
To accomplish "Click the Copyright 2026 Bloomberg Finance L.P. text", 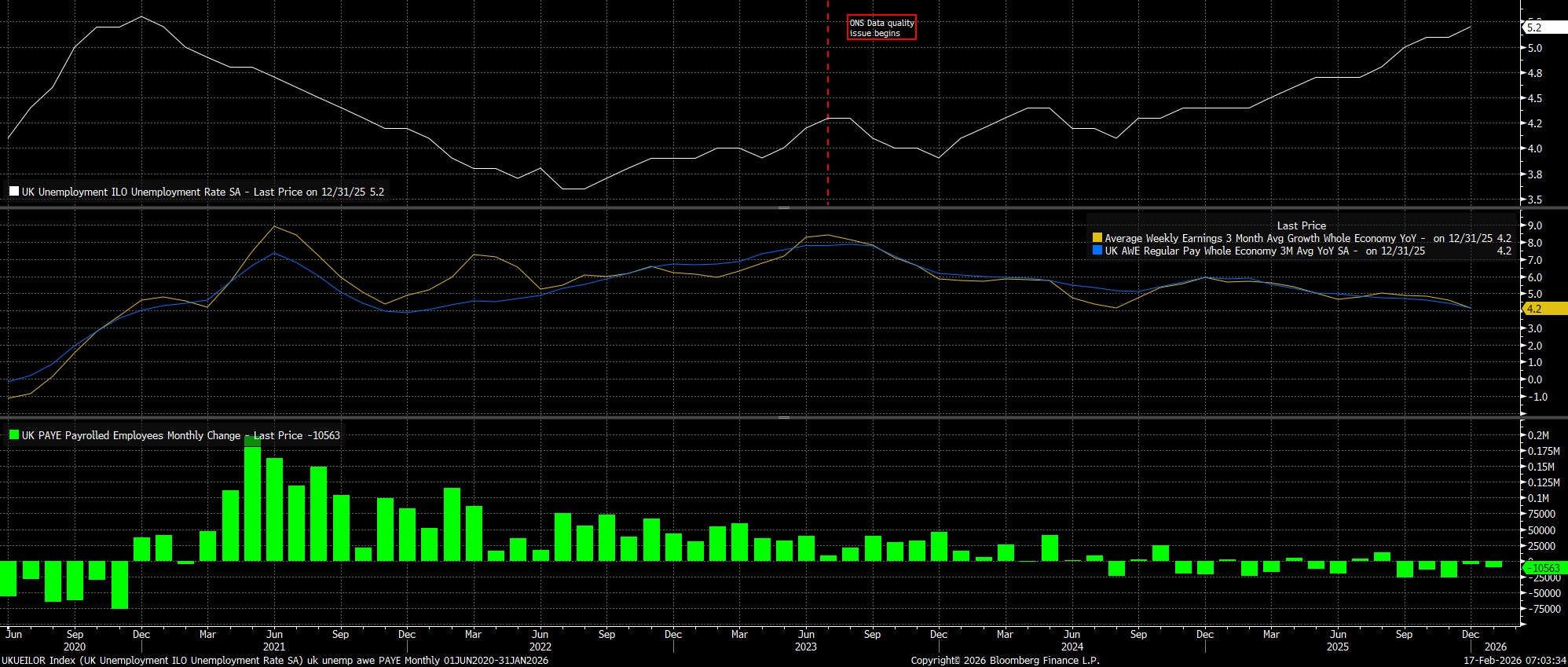I will (x=1005, y=661).
